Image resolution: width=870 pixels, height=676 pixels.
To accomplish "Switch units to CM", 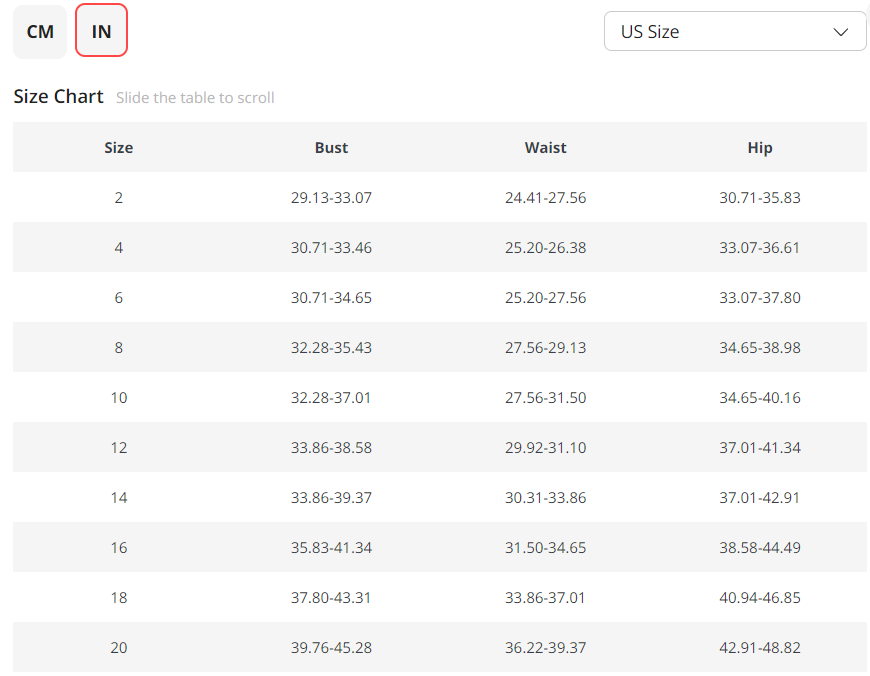I will 40,32.
